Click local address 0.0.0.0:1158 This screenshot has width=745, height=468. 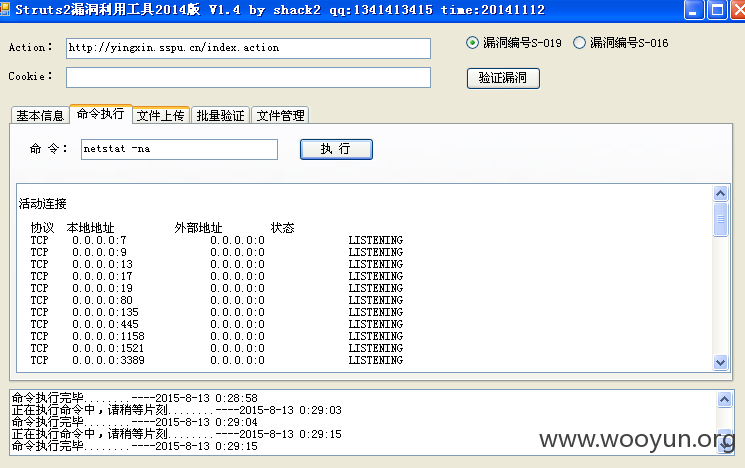coord(108,336)
